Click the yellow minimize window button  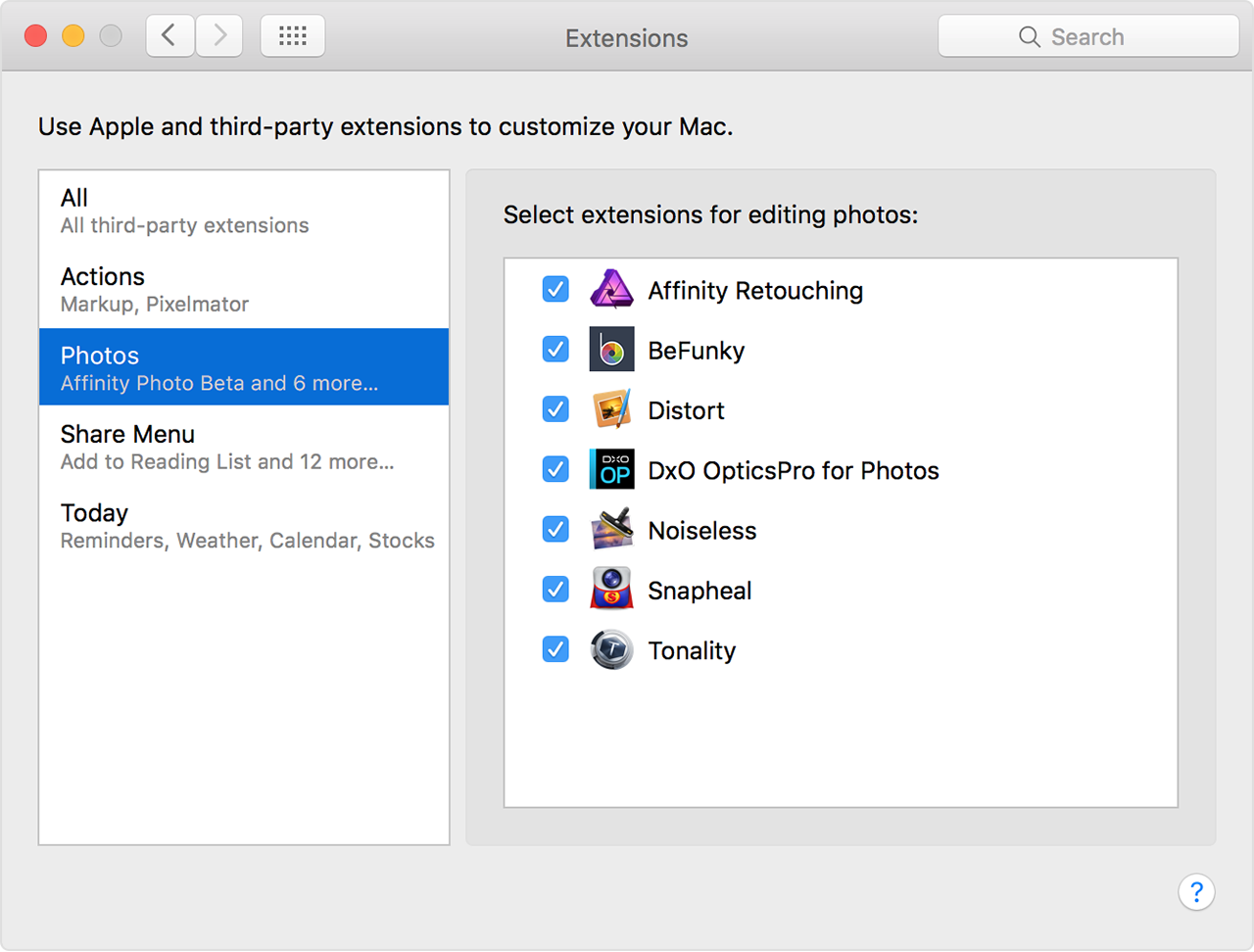coord(73,36)
